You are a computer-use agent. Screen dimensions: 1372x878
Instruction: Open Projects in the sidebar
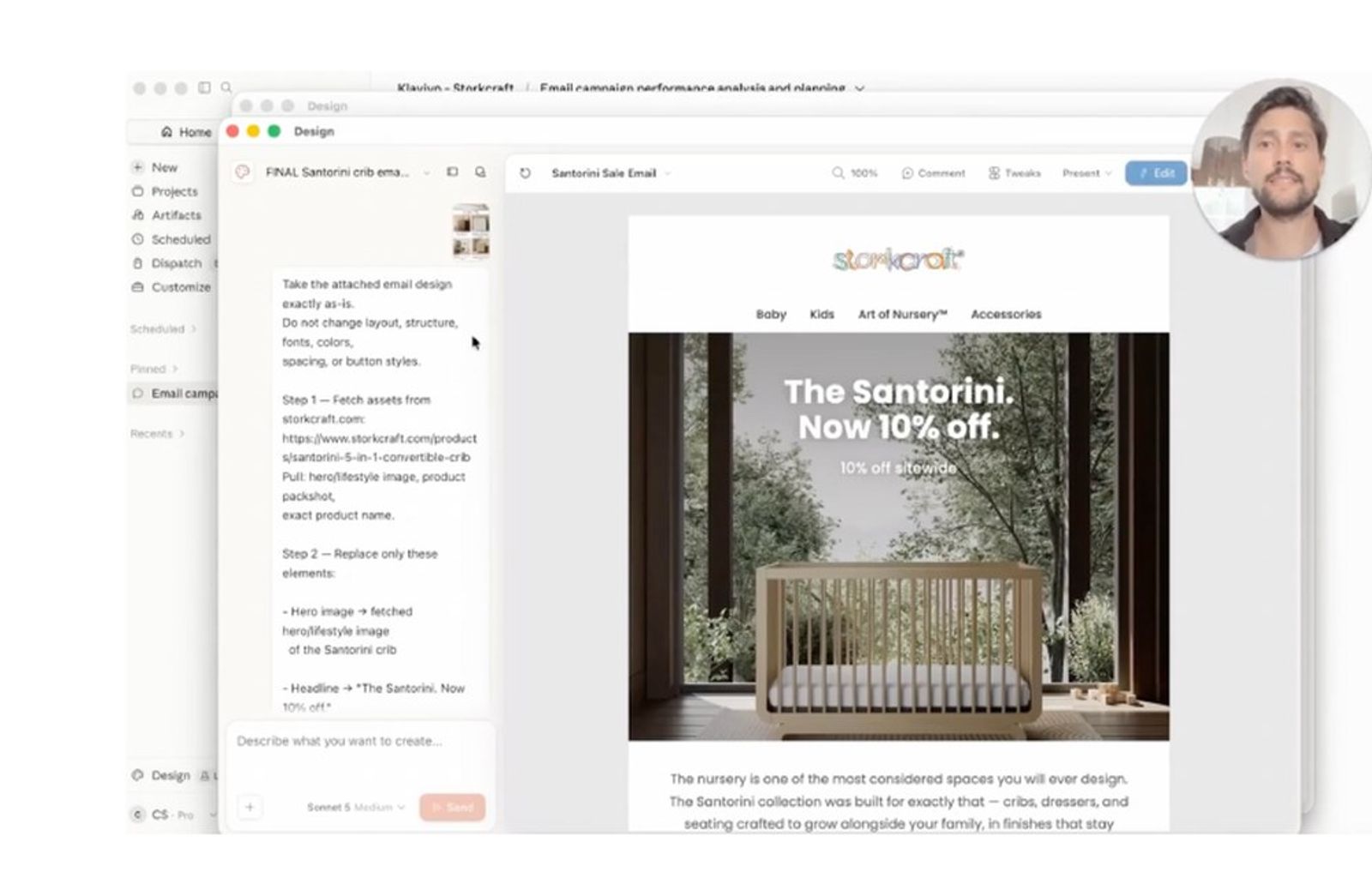[x=165, y=191]
